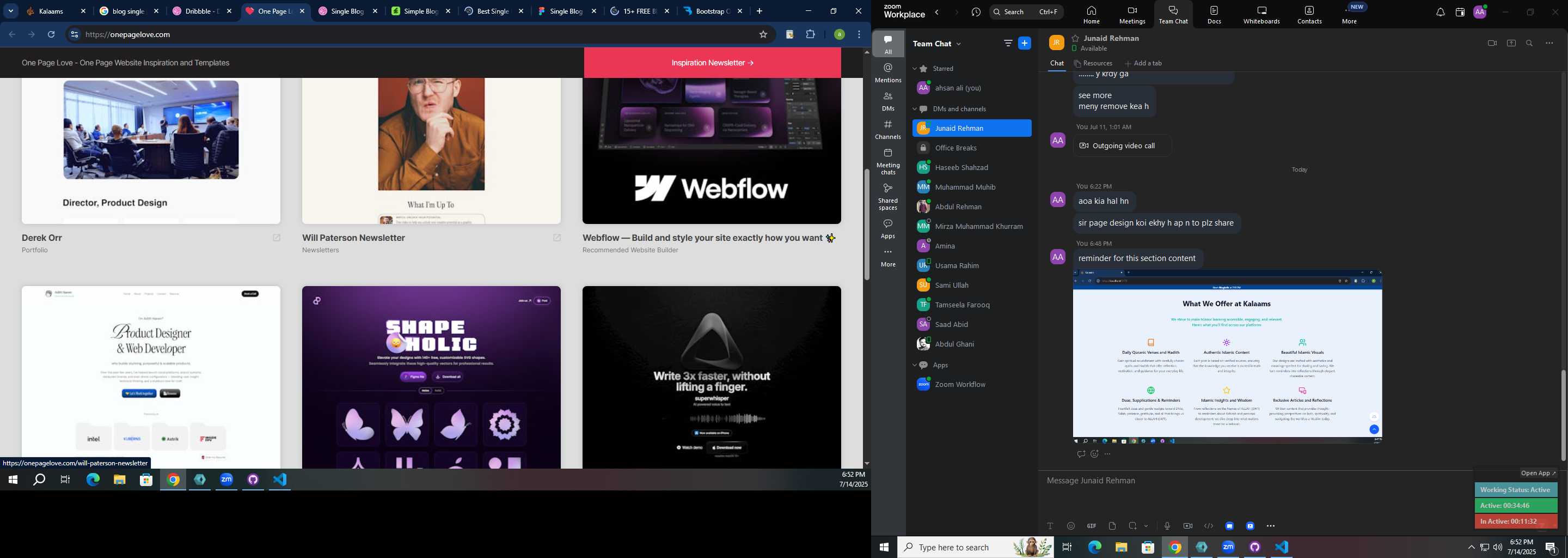The height and width of the screenshot is (558, 1568).
Task: Open DMs in Zoom sidebar
Action: (888, 101)
